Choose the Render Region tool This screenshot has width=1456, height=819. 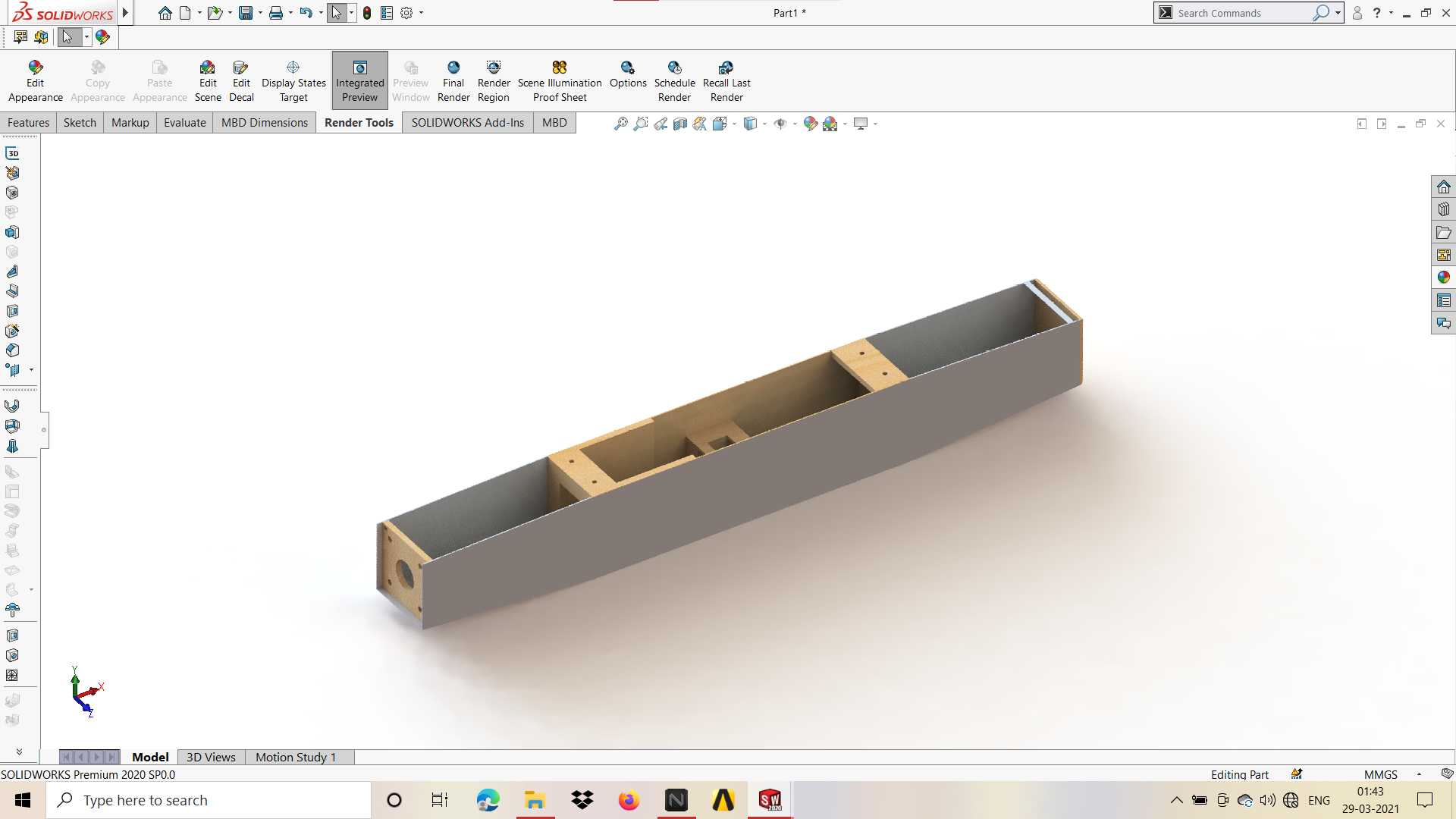tap(494, 81)
